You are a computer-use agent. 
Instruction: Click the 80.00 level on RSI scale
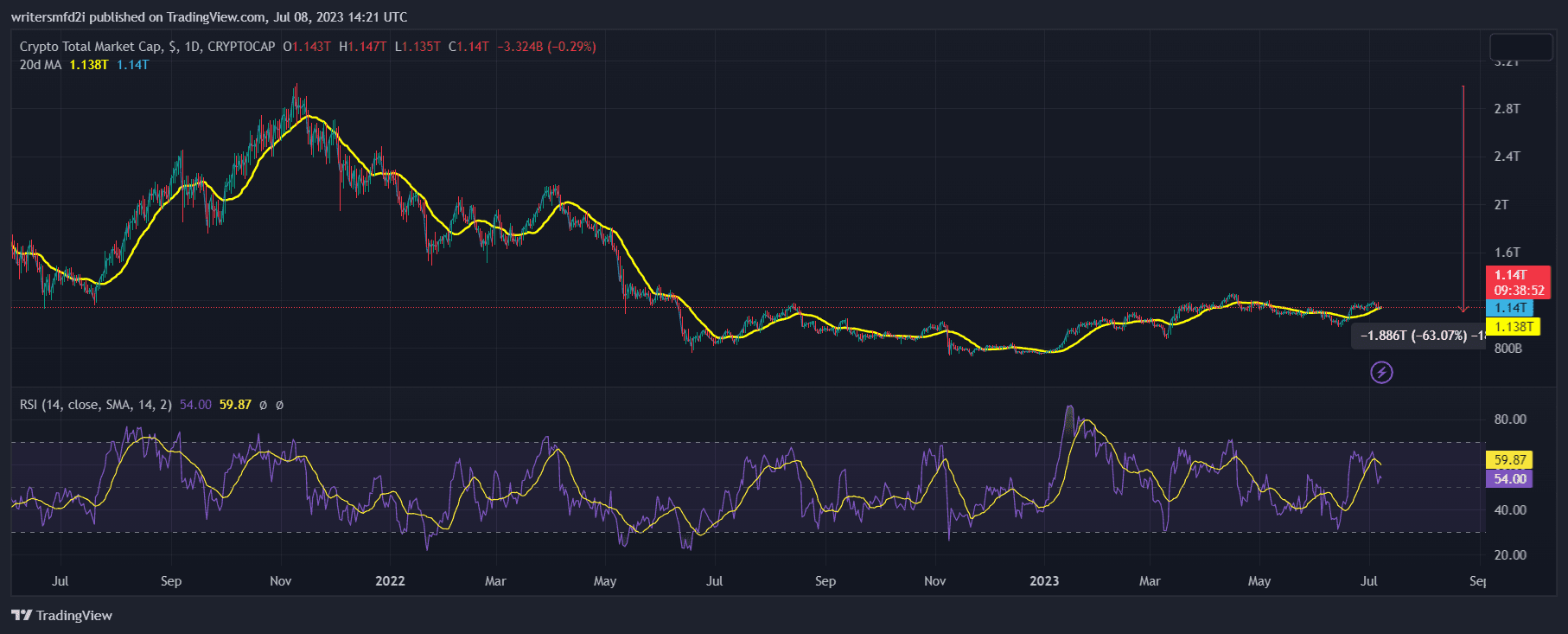[1510, 419]
